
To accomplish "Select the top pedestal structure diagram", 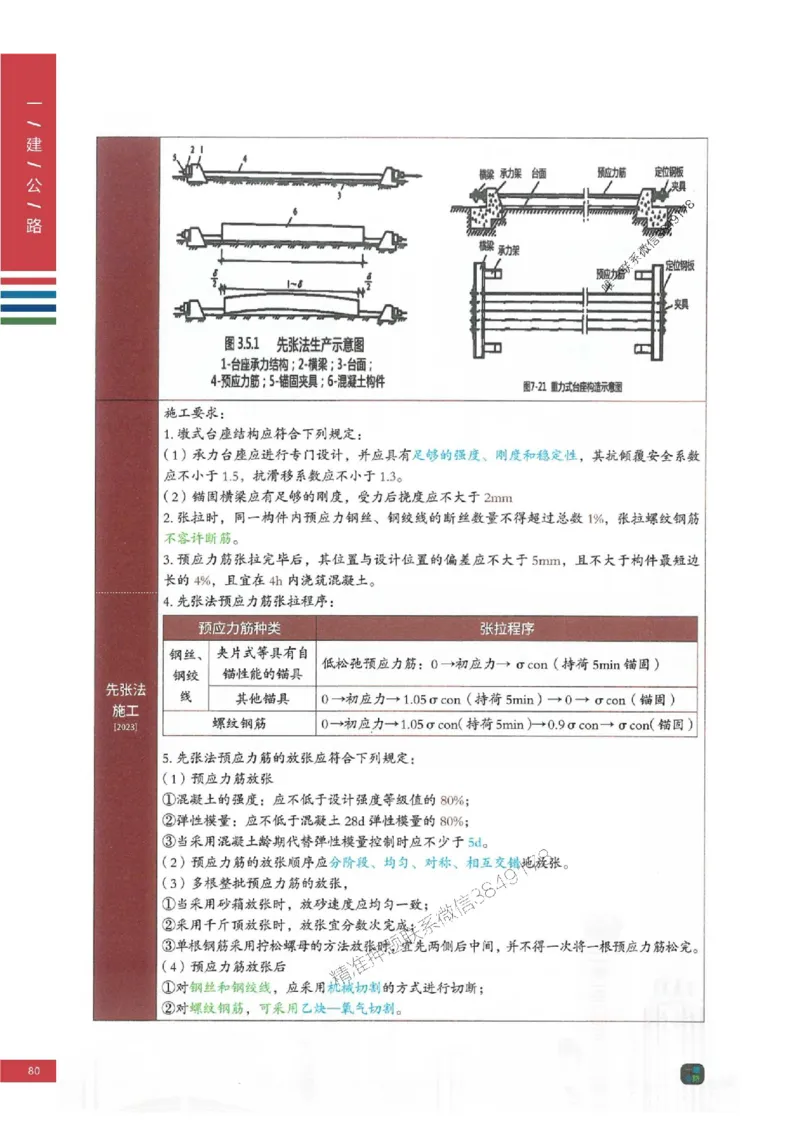I will [290, 170].
